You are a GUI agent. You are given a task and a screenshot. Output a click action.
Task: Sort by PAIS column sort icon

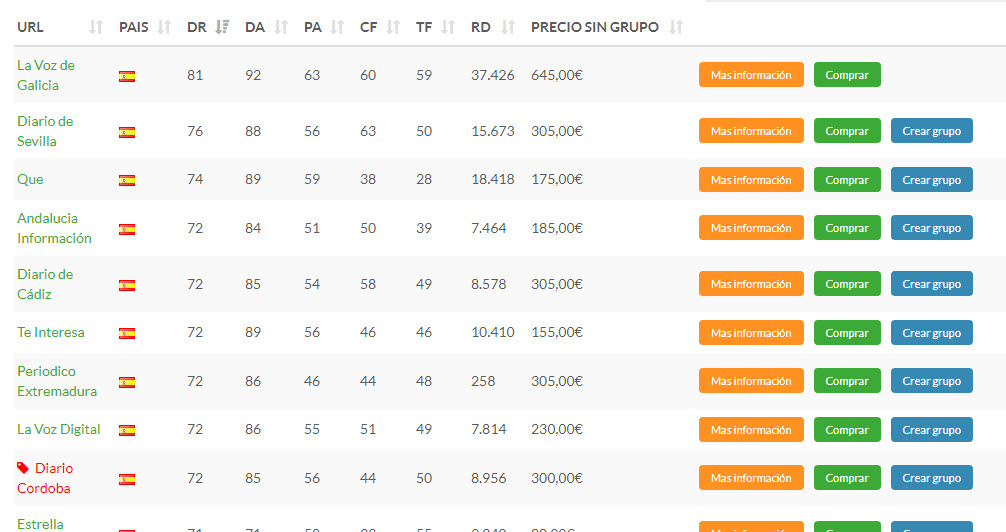click(164, 27)
